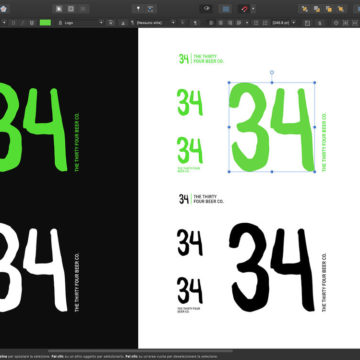Select the large green 34 logo on white artboard

click(272, 127)
